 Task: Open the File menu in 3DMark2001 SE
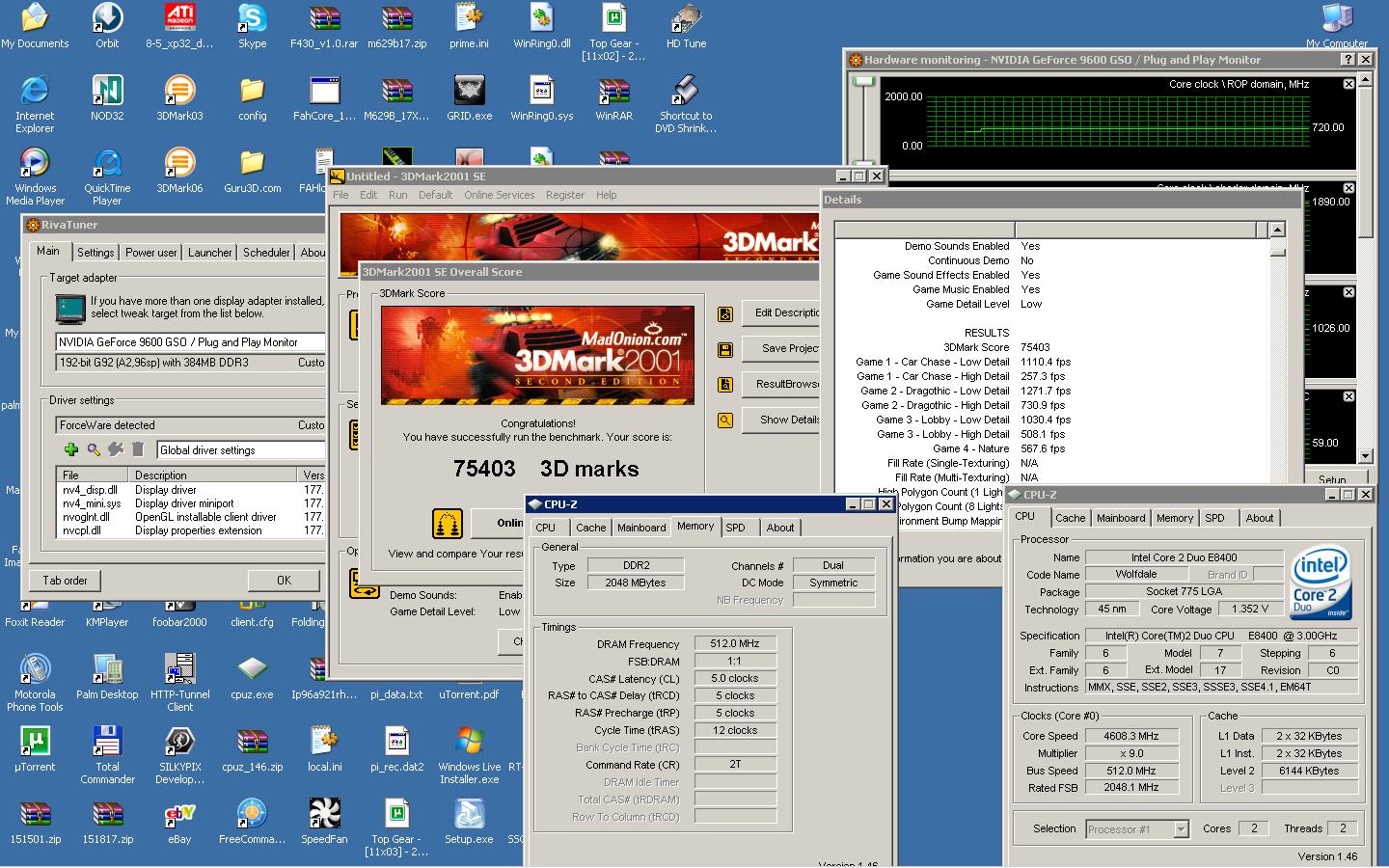(x=340, y=195)
